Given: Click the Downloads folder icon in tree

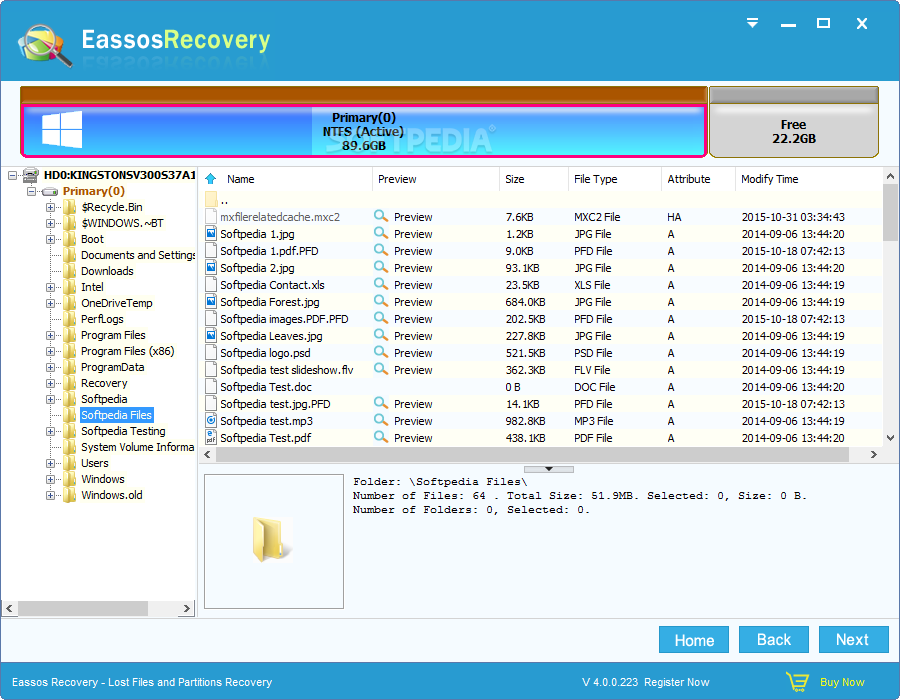Looking at the screenshot, I should [69, 271].
